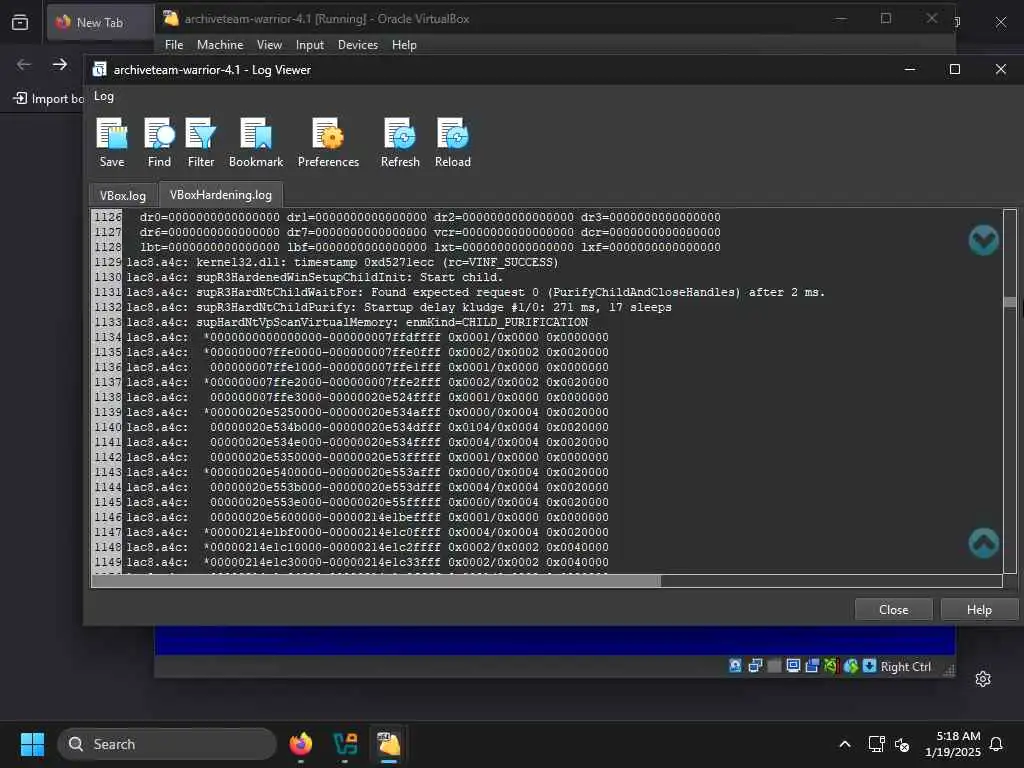Open the running VM taskbar icon

tap(389, 744)
